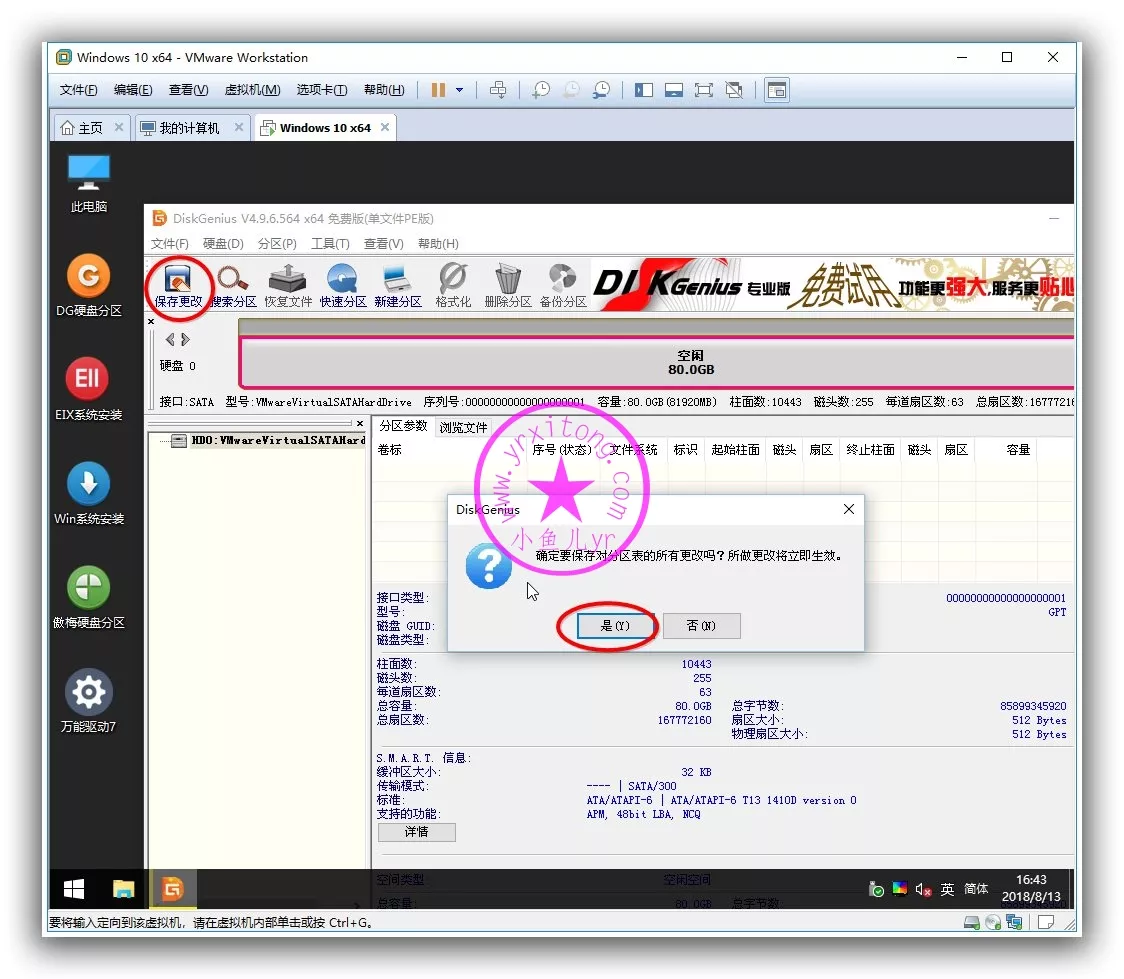Open DiskGenius 硬盘(D) menu
Screen dimensions: 1124x979
tap(223, 244)
